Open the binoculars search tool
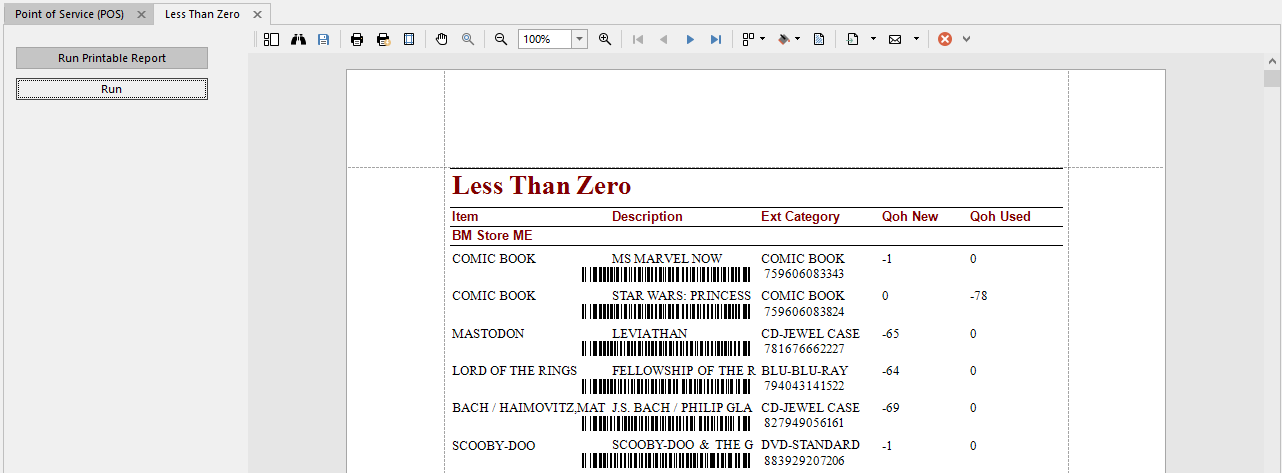1282x473 pixels. pyautogui.click(x=298, y=39)
